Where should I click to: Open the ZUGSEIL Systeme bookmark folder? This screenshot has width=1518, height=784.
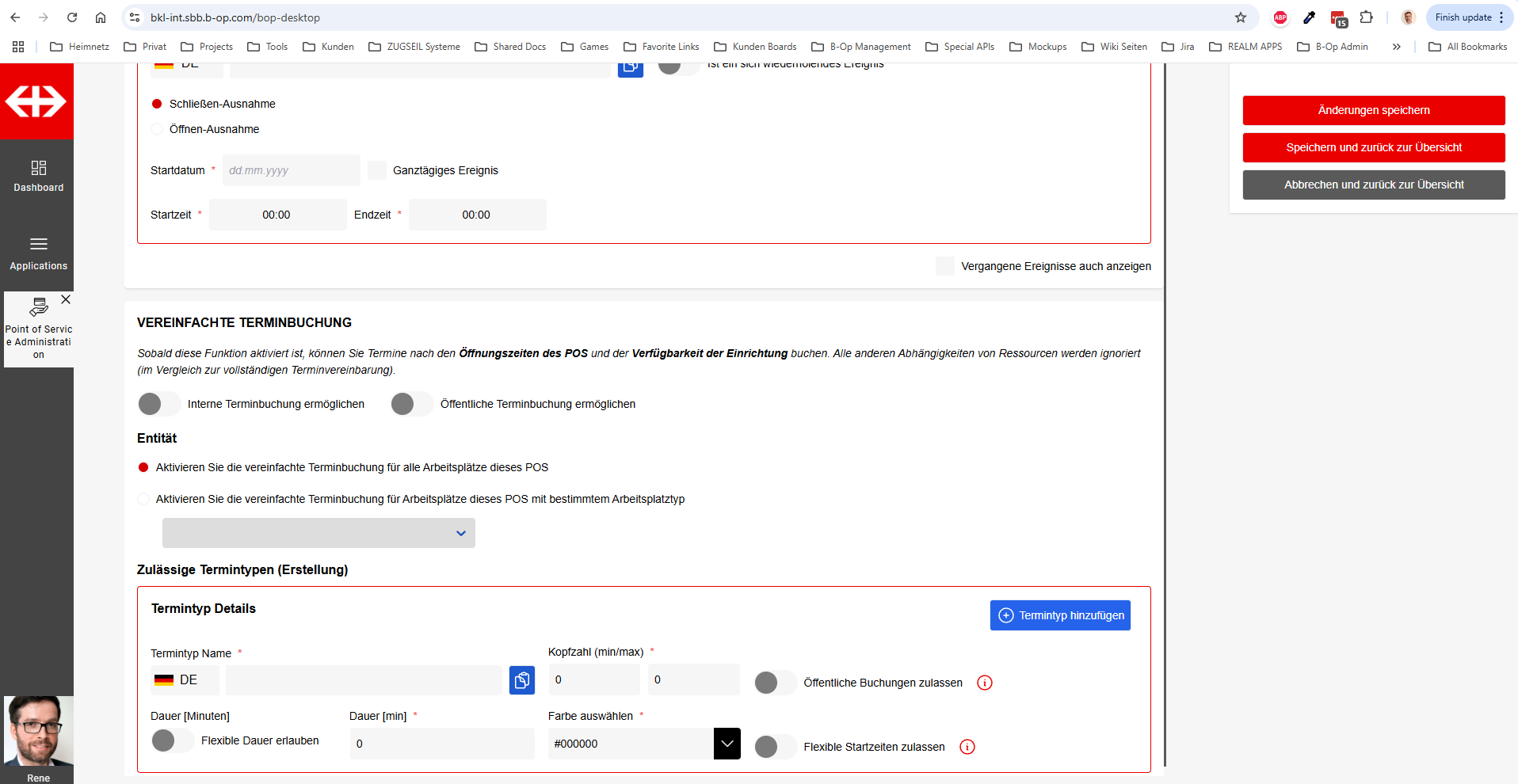tap(414, 47)
